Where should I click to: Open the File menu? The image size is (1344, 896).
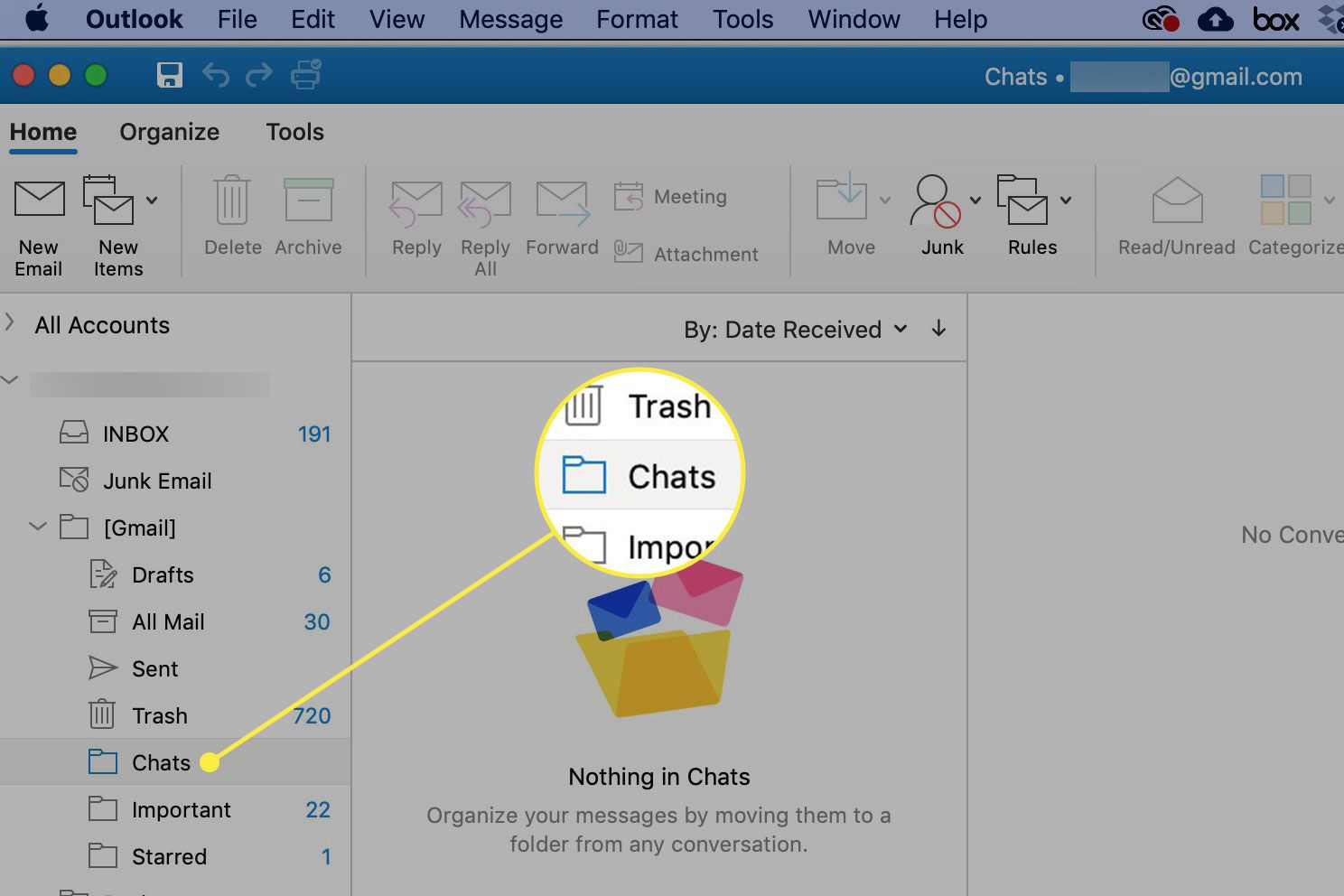point(238,19)
